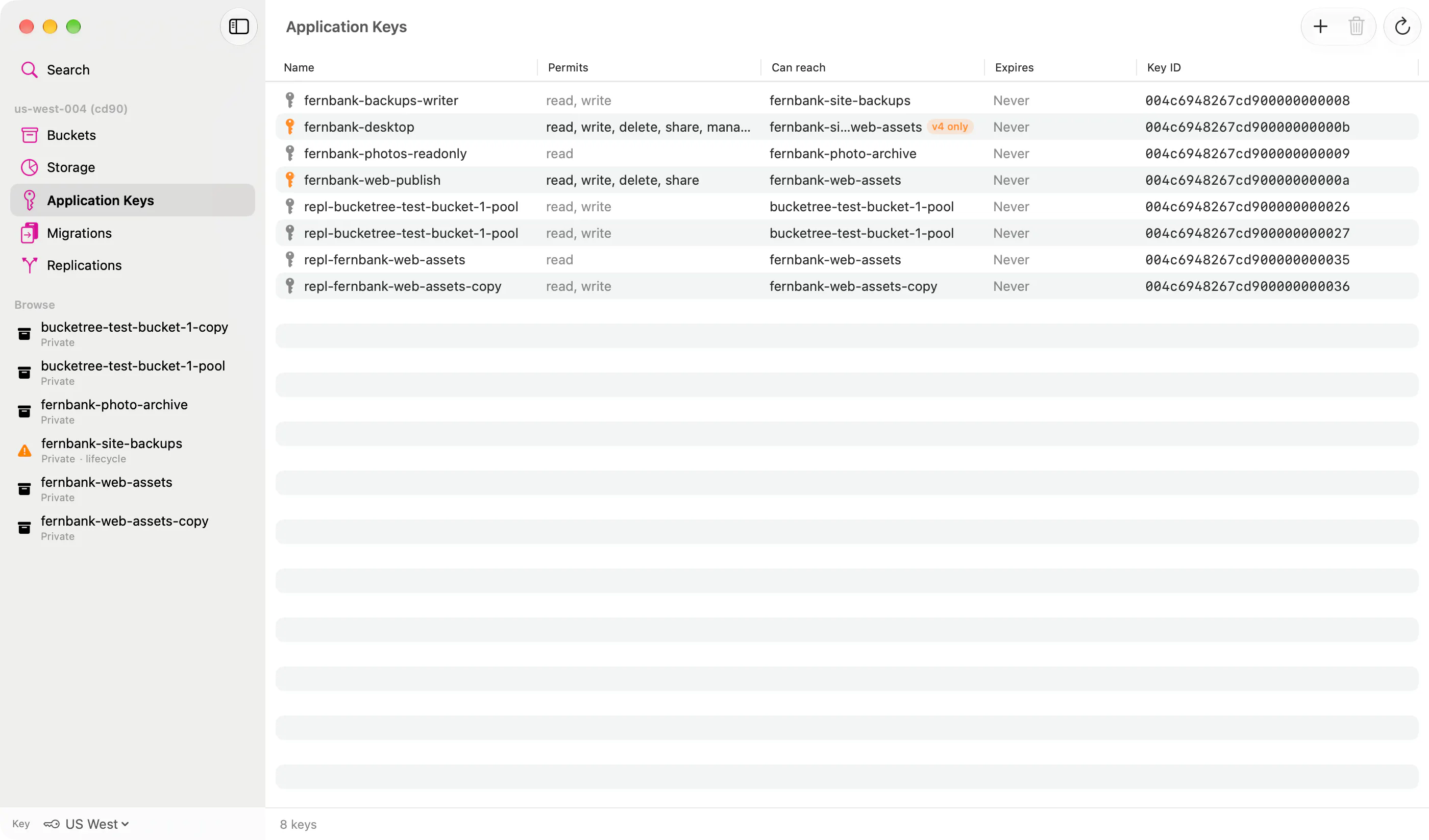Click Key ID ending in 0036
This screenshot has width=1429, height=840.
pos(1247,286)
